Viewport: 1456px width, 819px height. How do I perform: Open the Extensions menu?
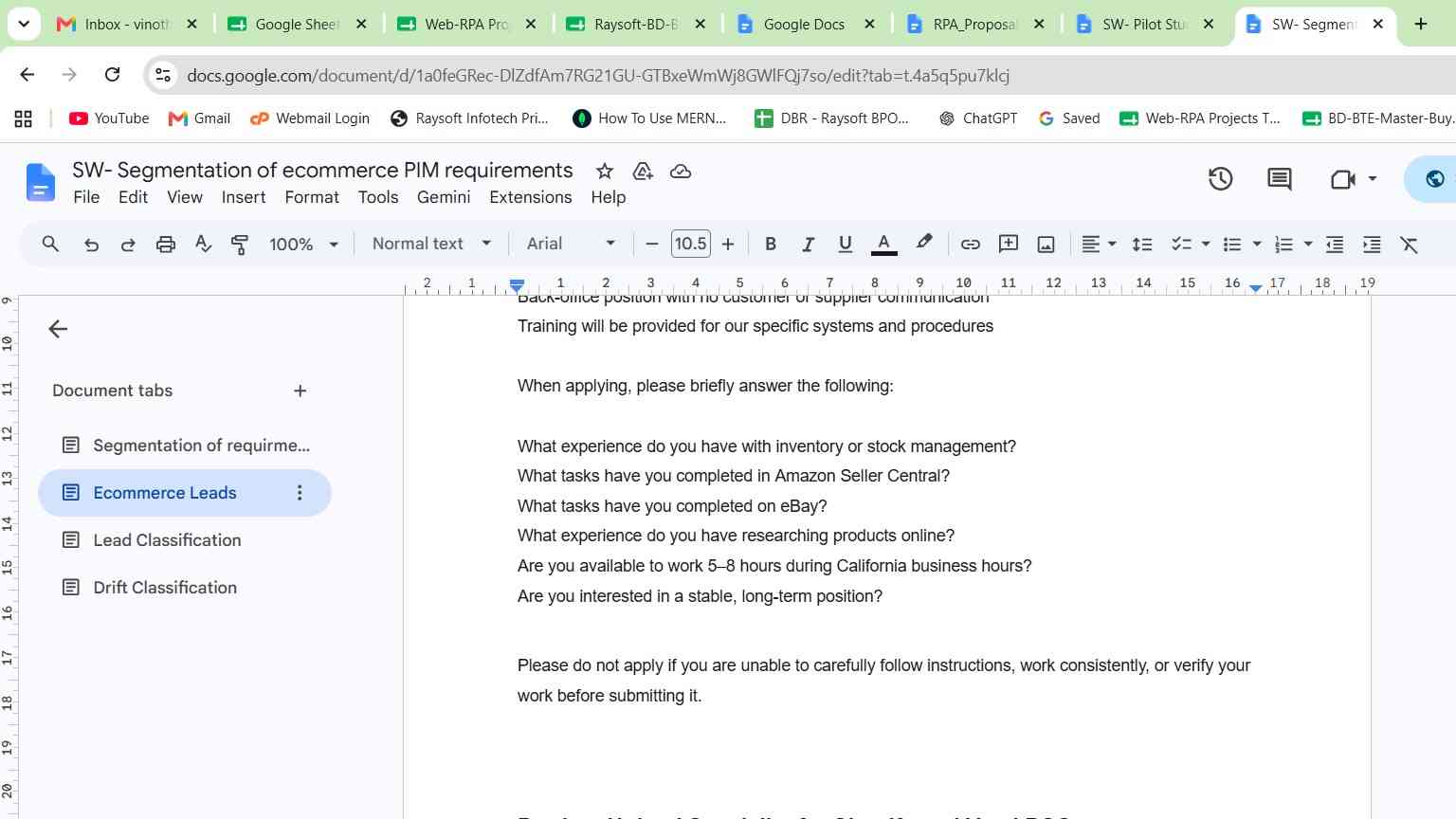[x=530, y=197]
